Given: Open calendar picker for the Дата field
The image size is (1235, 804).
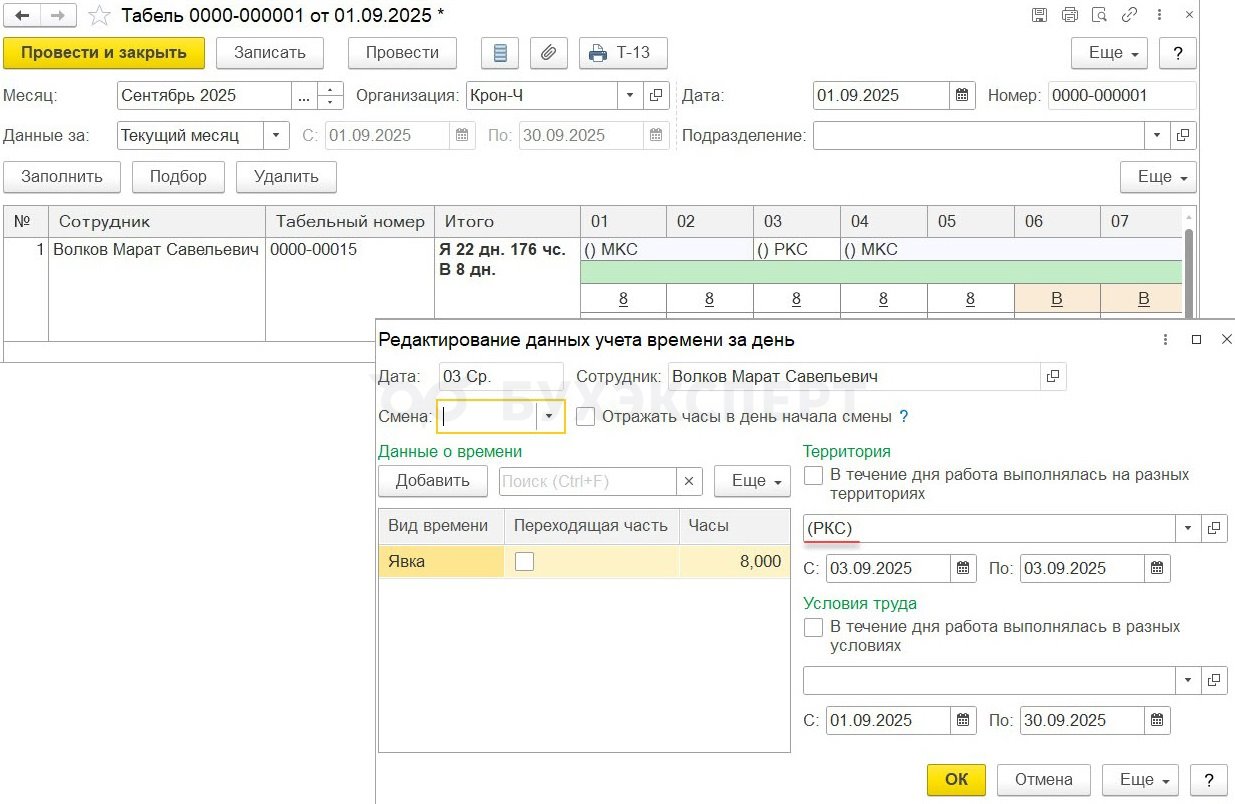Looking at the screenshot, I should coord(962,96).
